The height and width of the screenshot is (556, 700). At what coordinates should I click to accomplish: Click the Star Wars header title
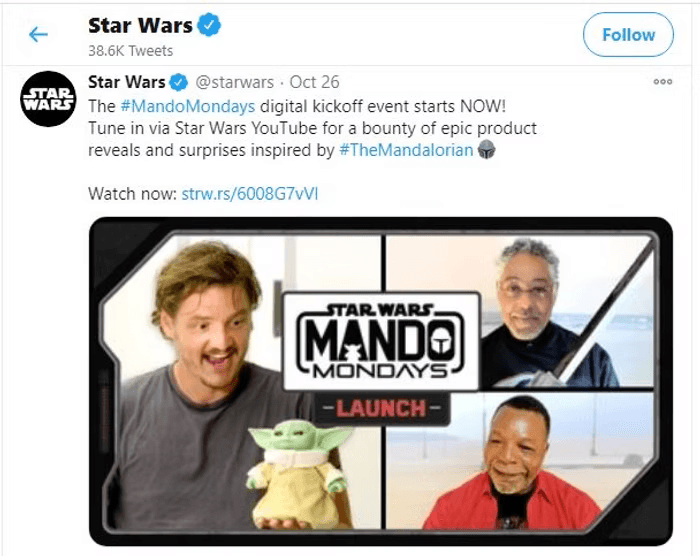point(140,25)
